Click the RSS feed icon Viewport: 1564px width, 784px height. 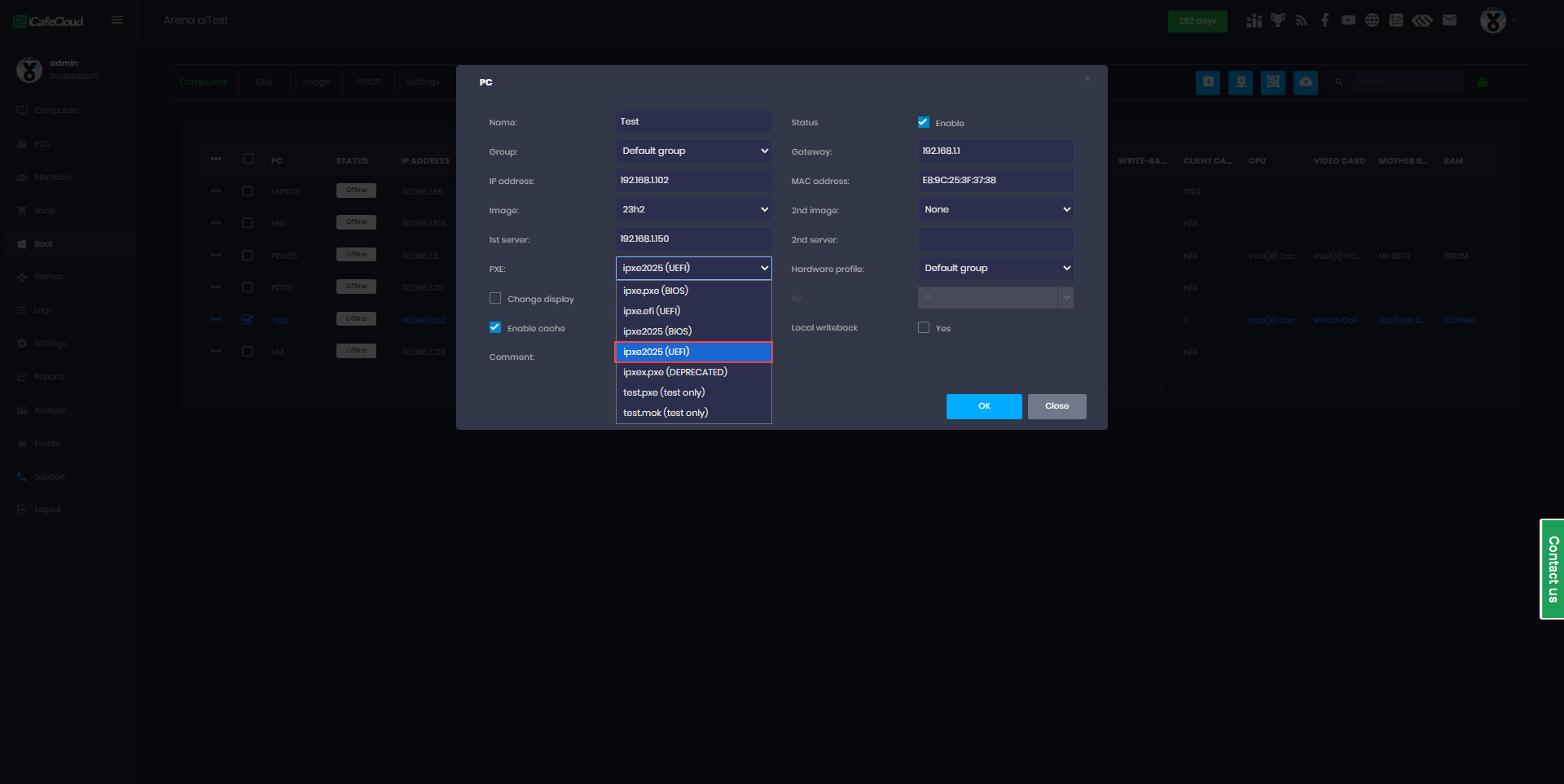pos(1301,20)
